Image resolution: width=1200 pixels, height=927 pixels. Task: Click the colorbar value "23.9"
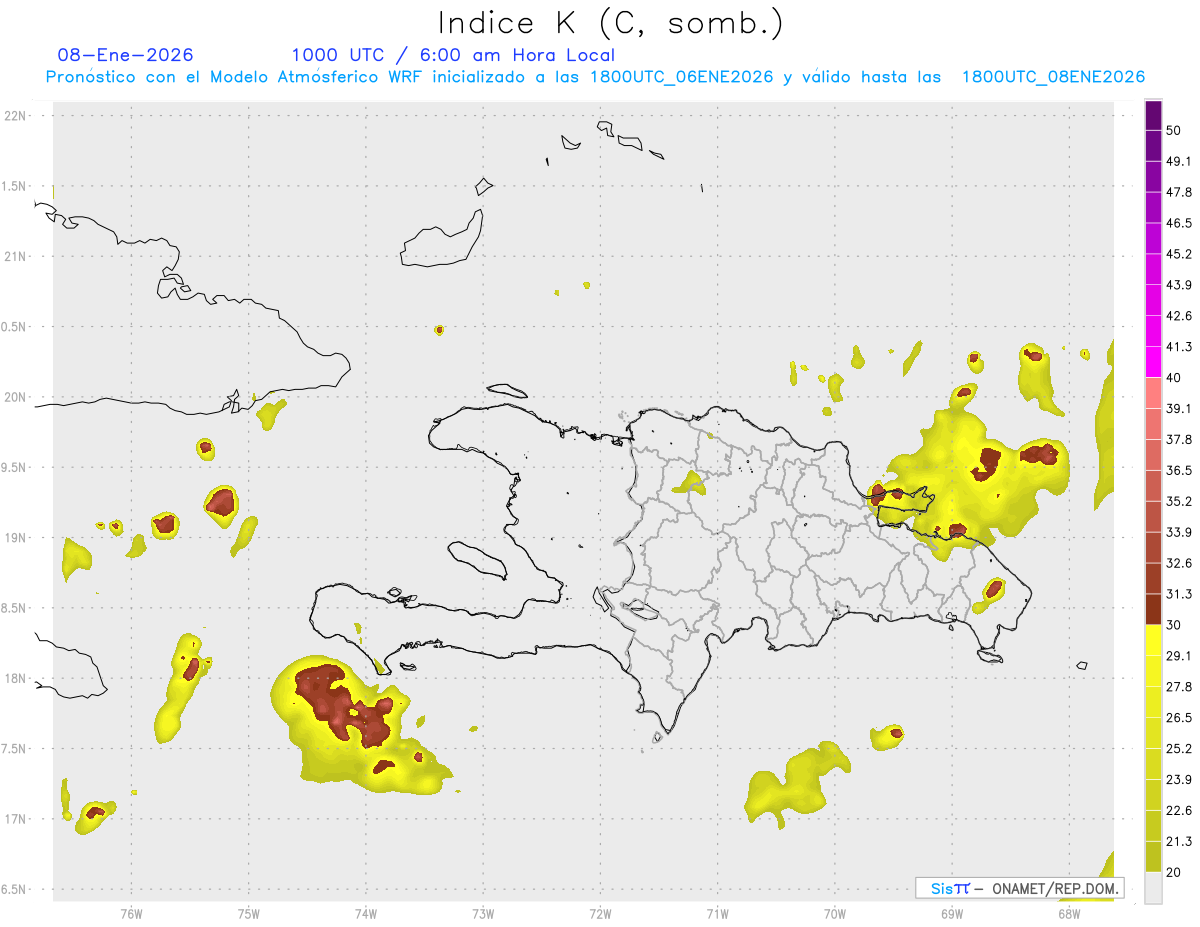point(1179,780)
